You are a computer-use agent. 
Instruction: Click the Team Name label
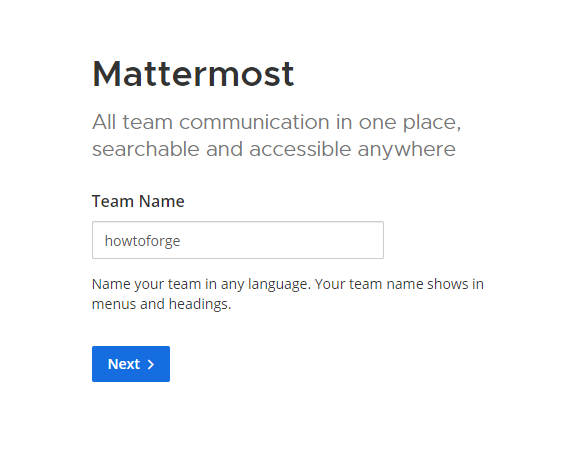138,201
